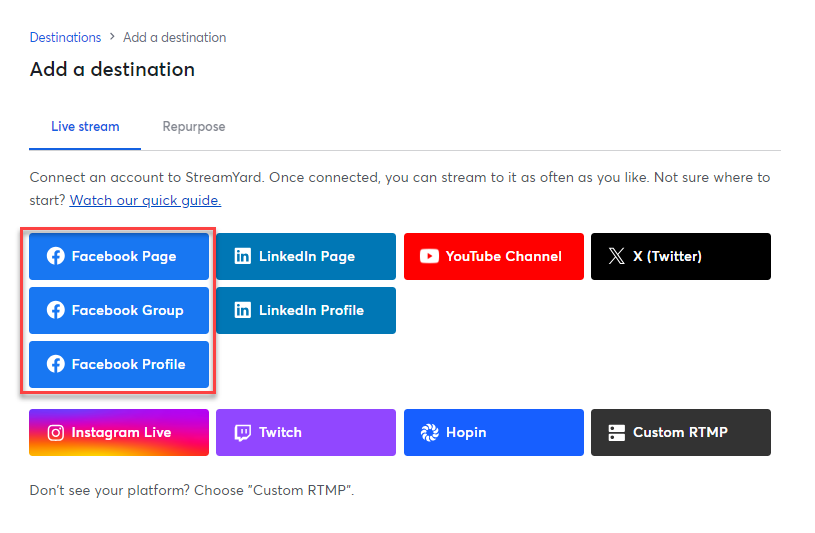The height and width of the screenshot is (533, 815).
Task: Click the X logo icon
Action: click(x=616, y=256)
